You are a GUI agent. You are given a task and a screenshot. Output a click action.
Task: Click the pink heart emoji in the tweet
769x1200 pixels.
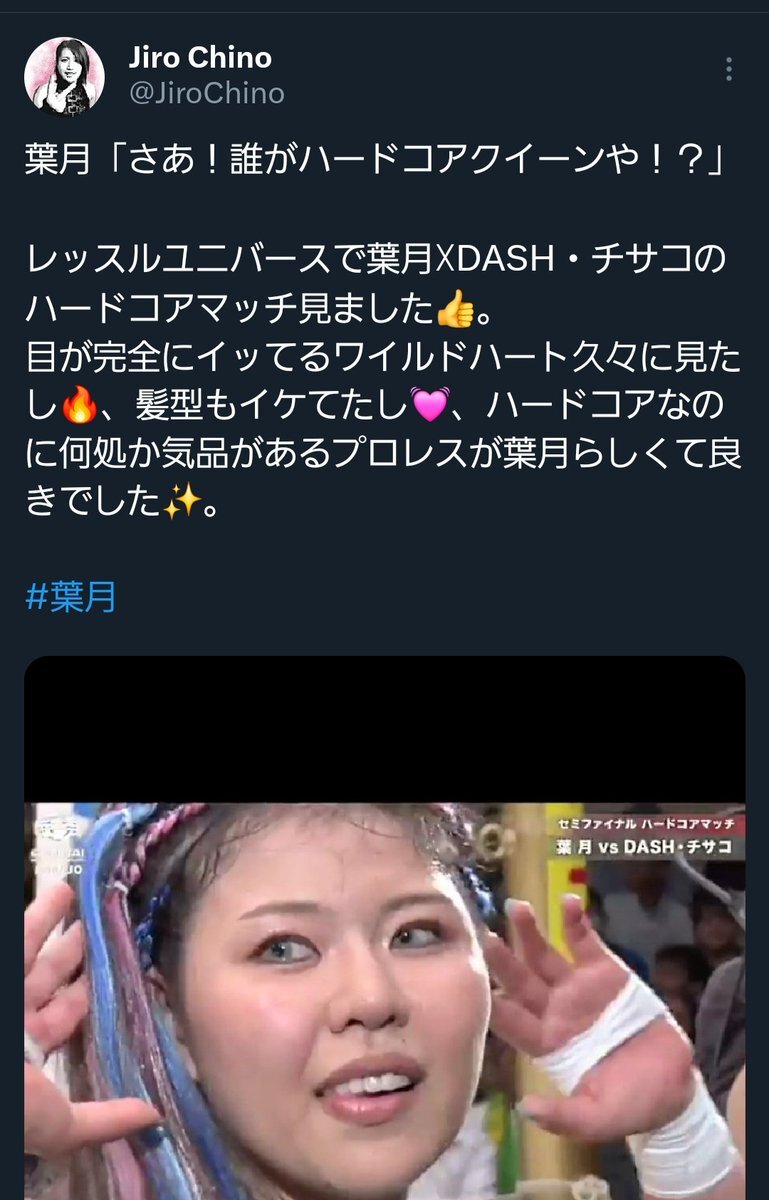pos(431,407)
